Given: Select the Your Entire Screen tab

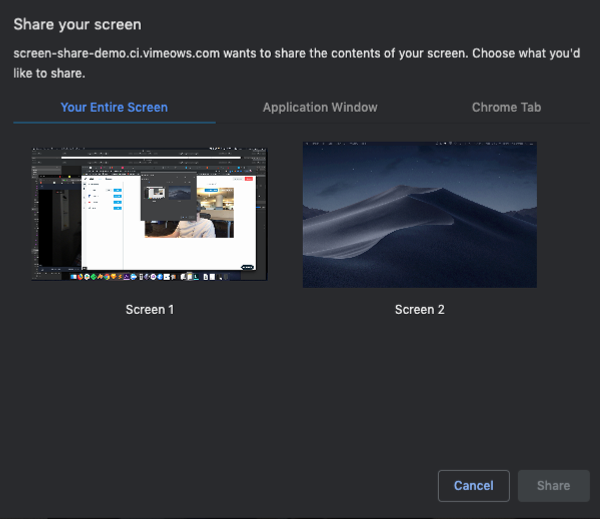Looking at the screenshot, I should tap(114, 108).
